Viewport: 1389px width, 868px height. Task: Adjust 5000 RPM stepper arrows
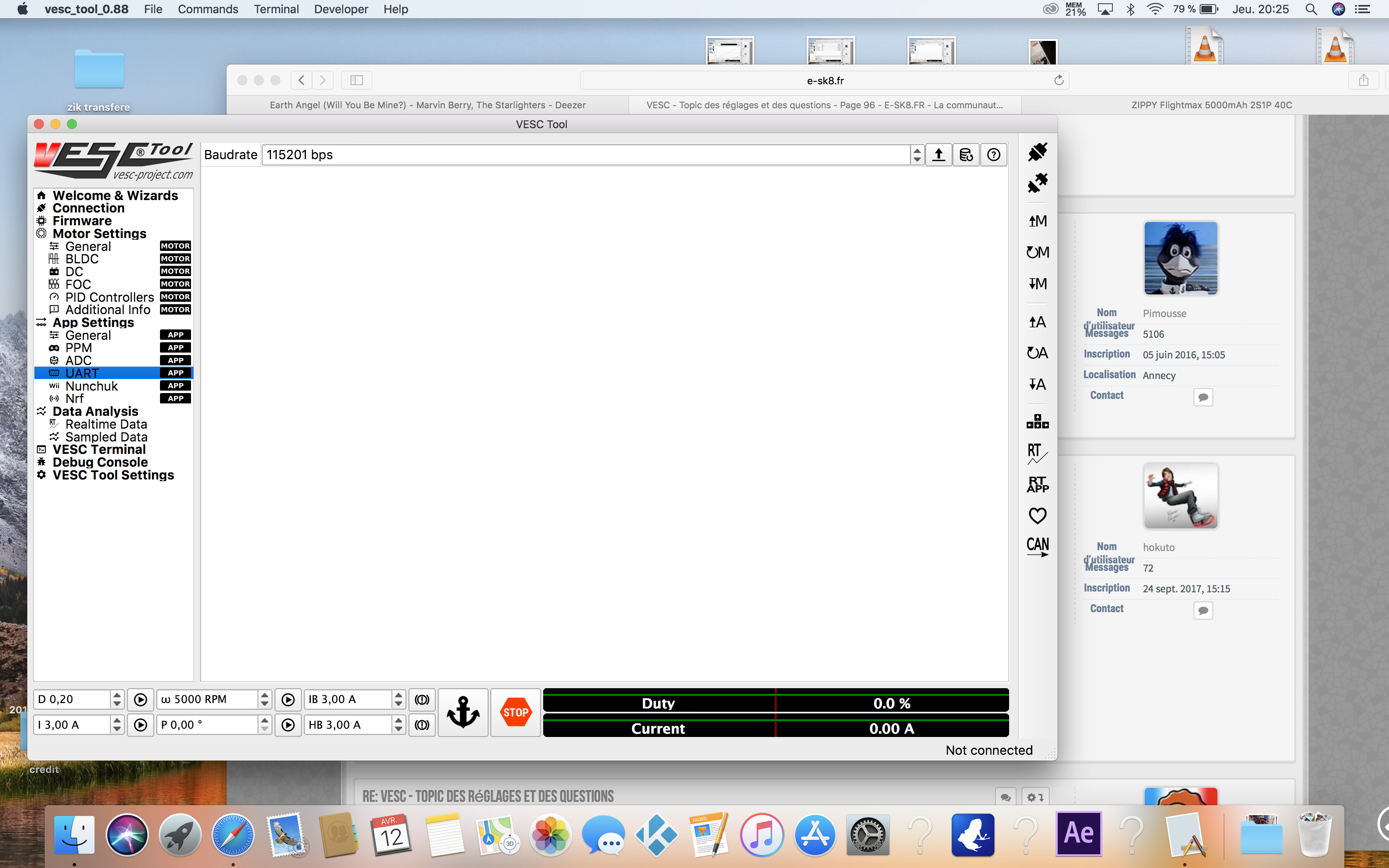265,699
